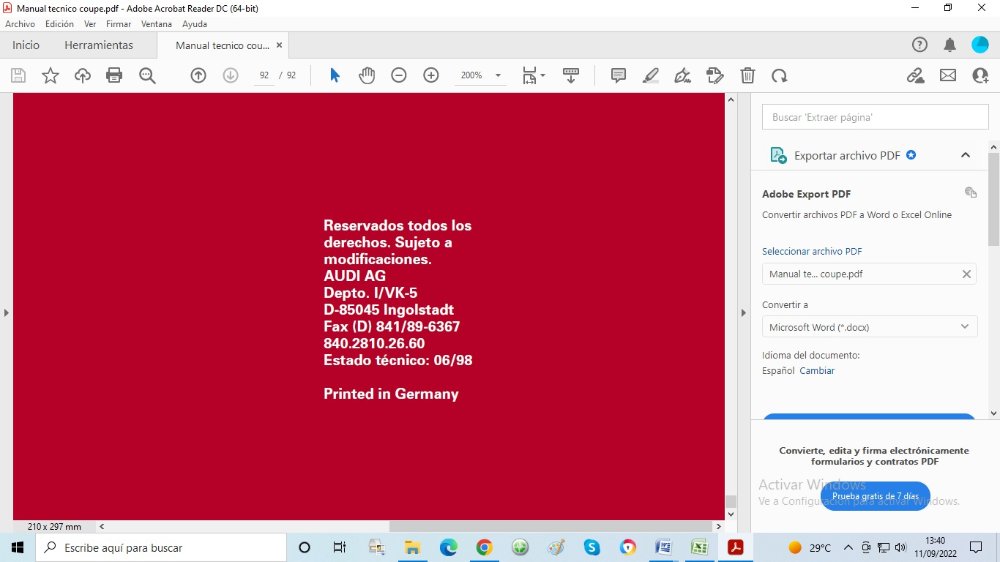Open Microsoft Edge from the taskbar
1000x562 pixels.
[448, 547]
